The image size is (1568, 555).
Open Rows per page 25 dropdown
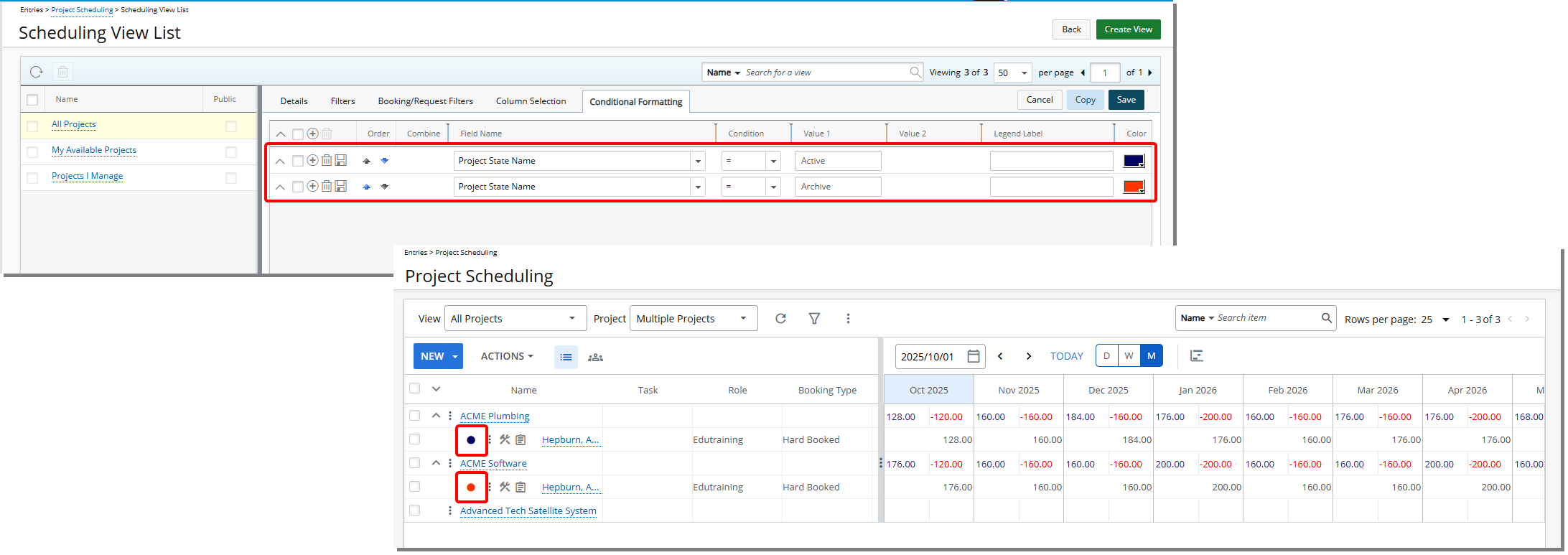pyautogui.click(x=1435, y=320)
